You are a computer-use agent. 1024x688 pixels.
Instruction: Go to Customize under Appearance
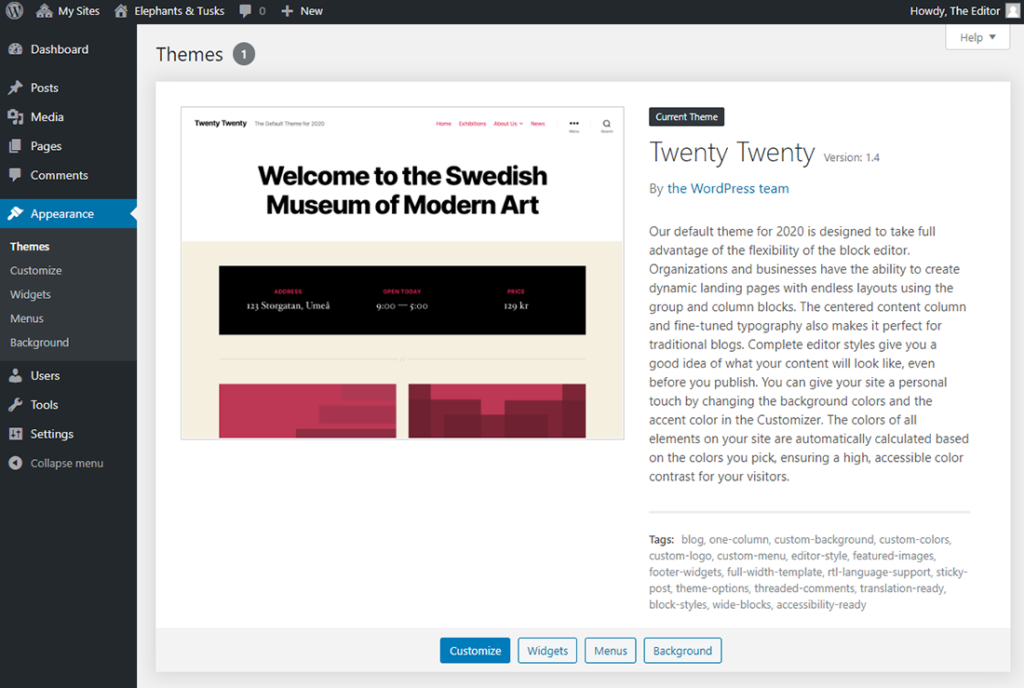(36, 270)
